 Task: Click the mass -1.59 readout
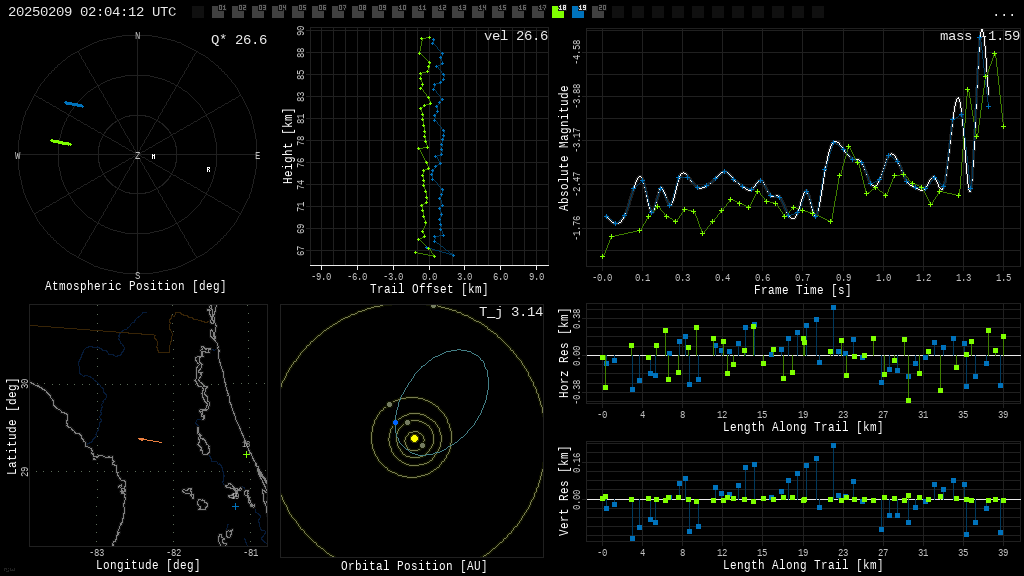pos(979,36)
